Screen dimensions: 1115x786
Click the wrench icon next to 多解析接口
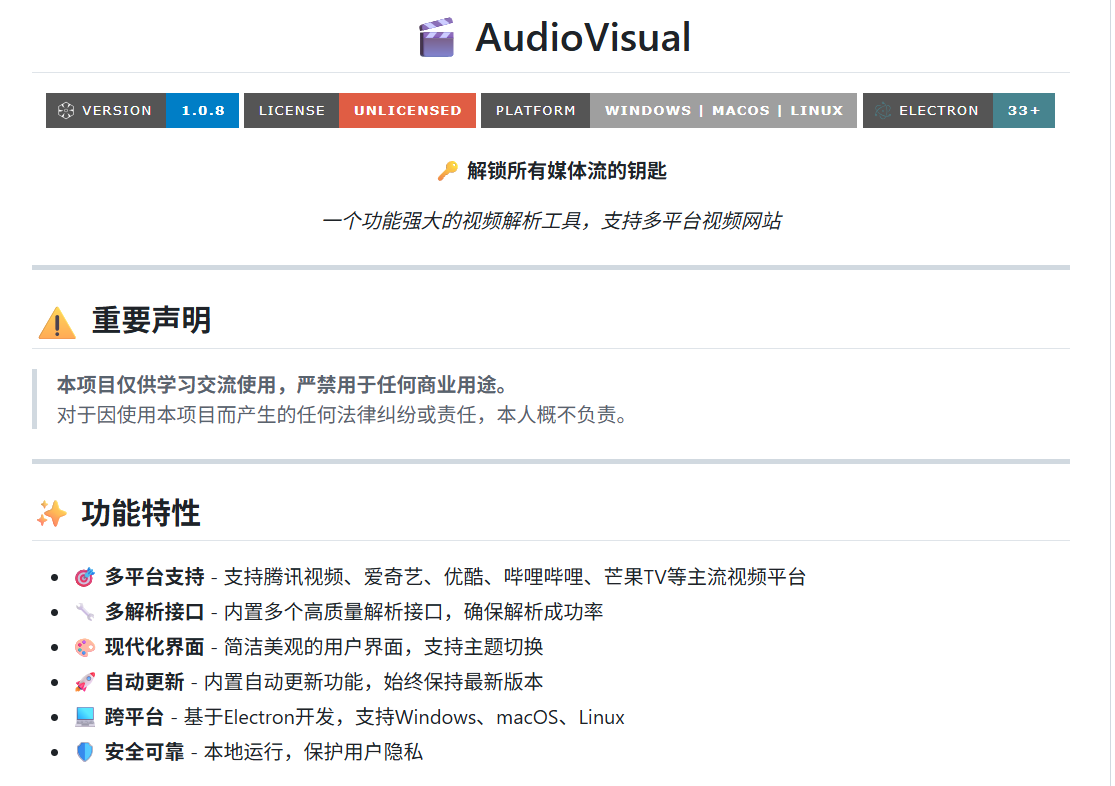tap(85, 612)
